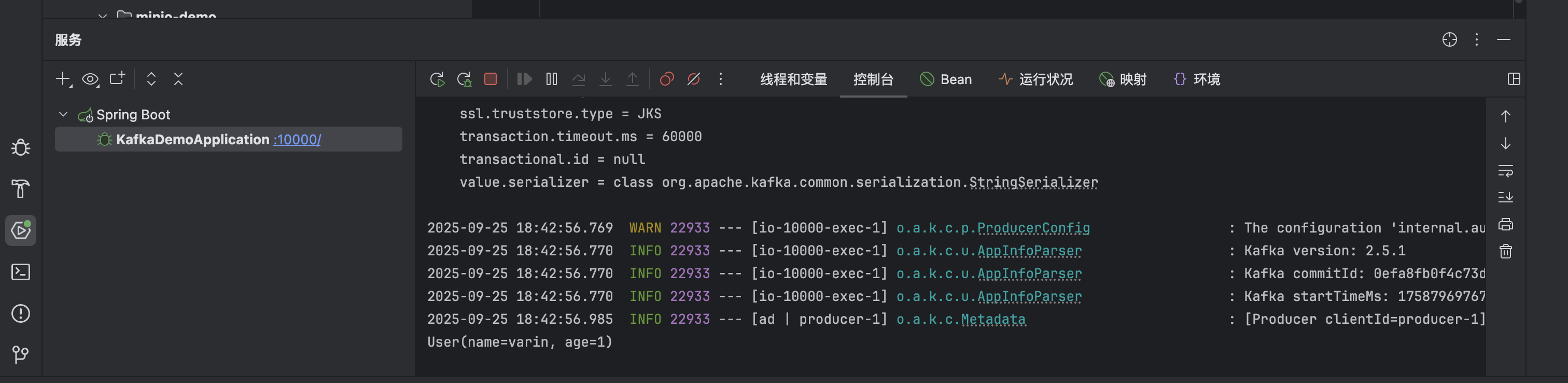Open the Debug tool window icon

click(x=21, y=147)
